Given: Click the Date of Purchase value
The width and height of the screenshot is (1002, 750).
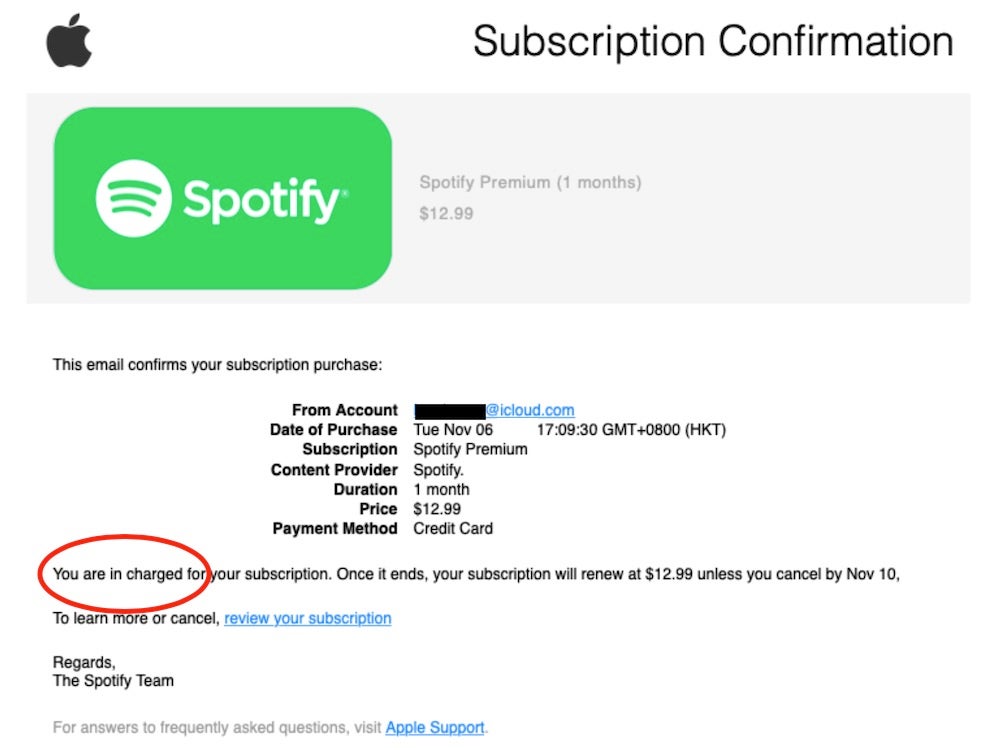Looking at the screenshot, I should click(569, 430).
